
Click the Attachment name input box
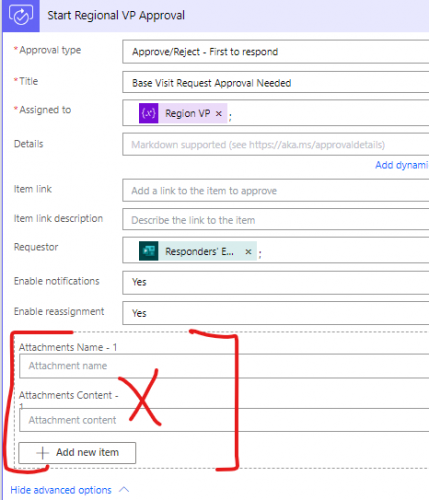(x=224, y=366)
